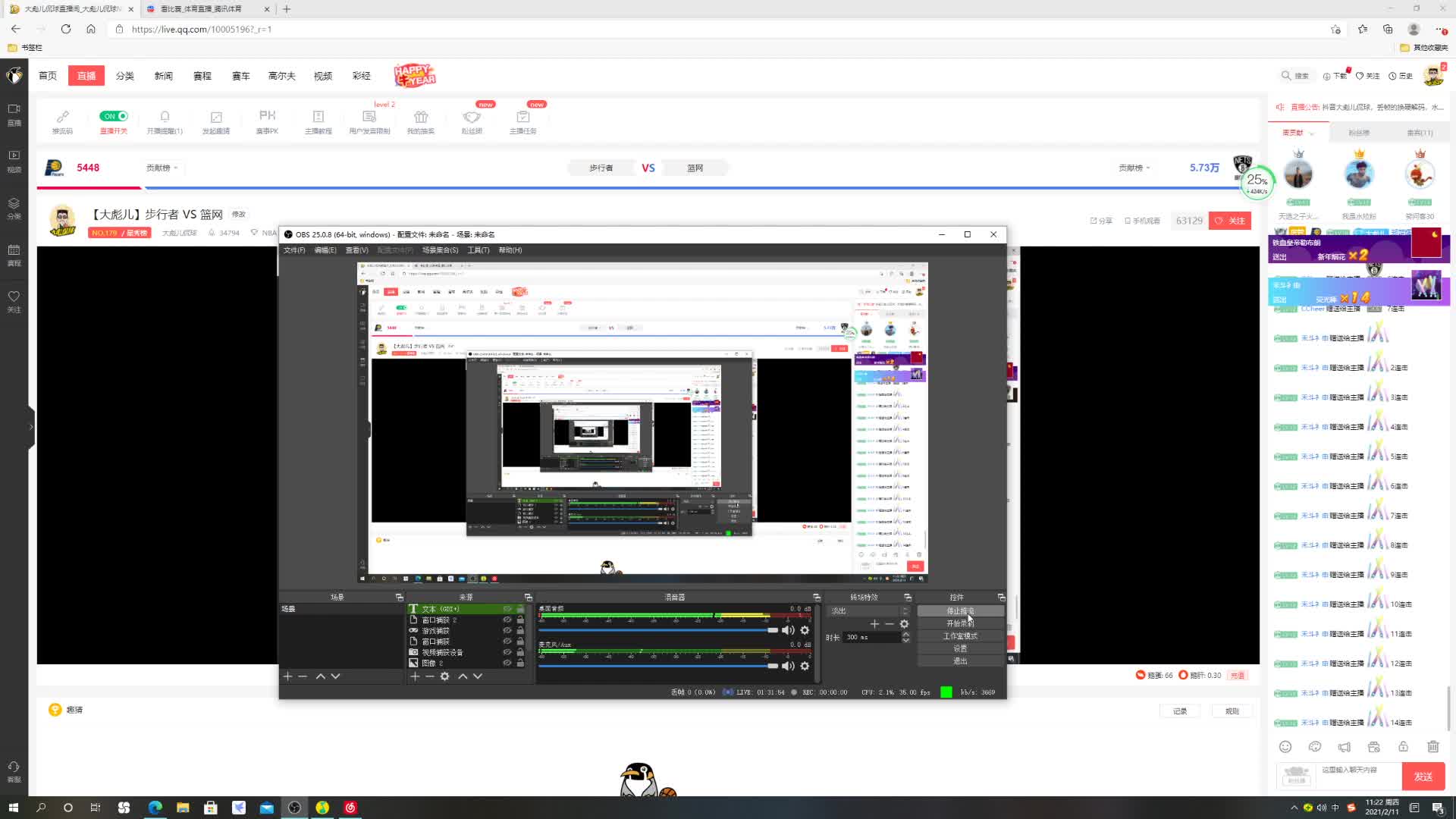Click the emoji face icon in chat
The image size is (1456, 819).
tap(1285, 747)
